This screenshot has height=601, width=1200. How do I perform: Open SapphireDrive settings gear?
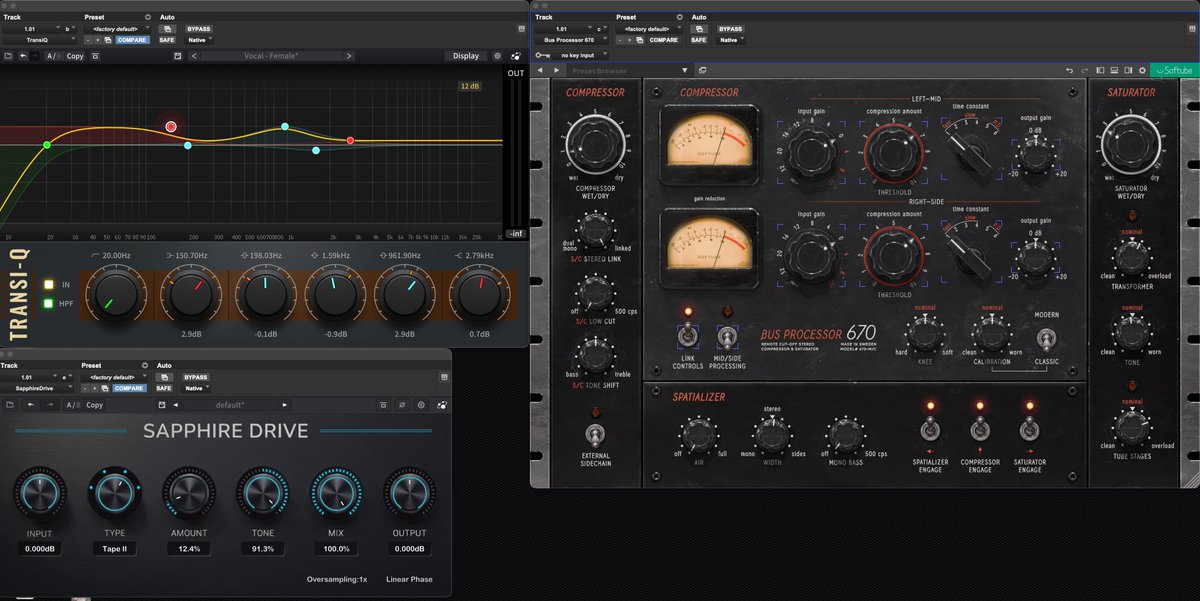421,405
